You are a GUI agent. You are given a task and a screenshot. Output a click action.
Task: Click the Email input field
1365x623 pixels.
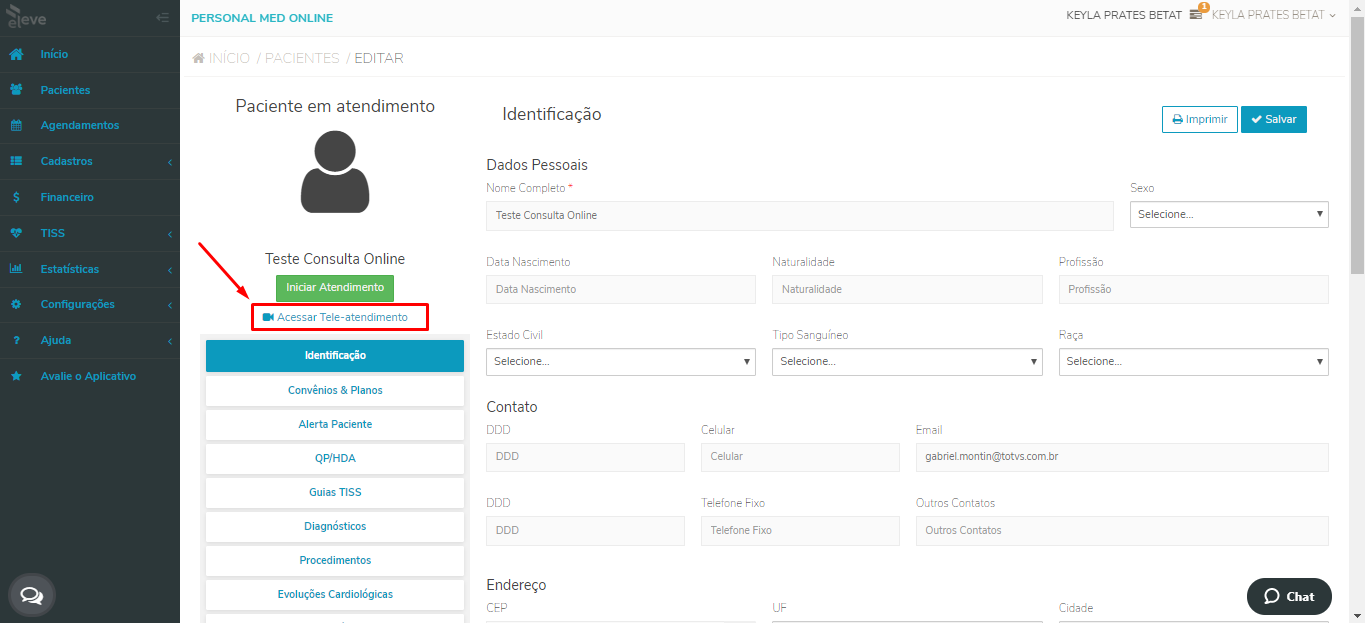pos(1122,456)
